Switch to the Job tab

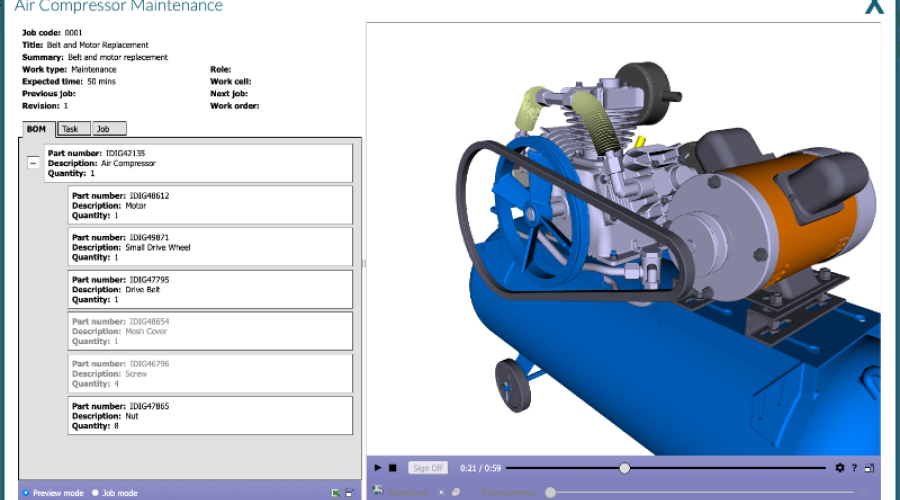point(107,129)
